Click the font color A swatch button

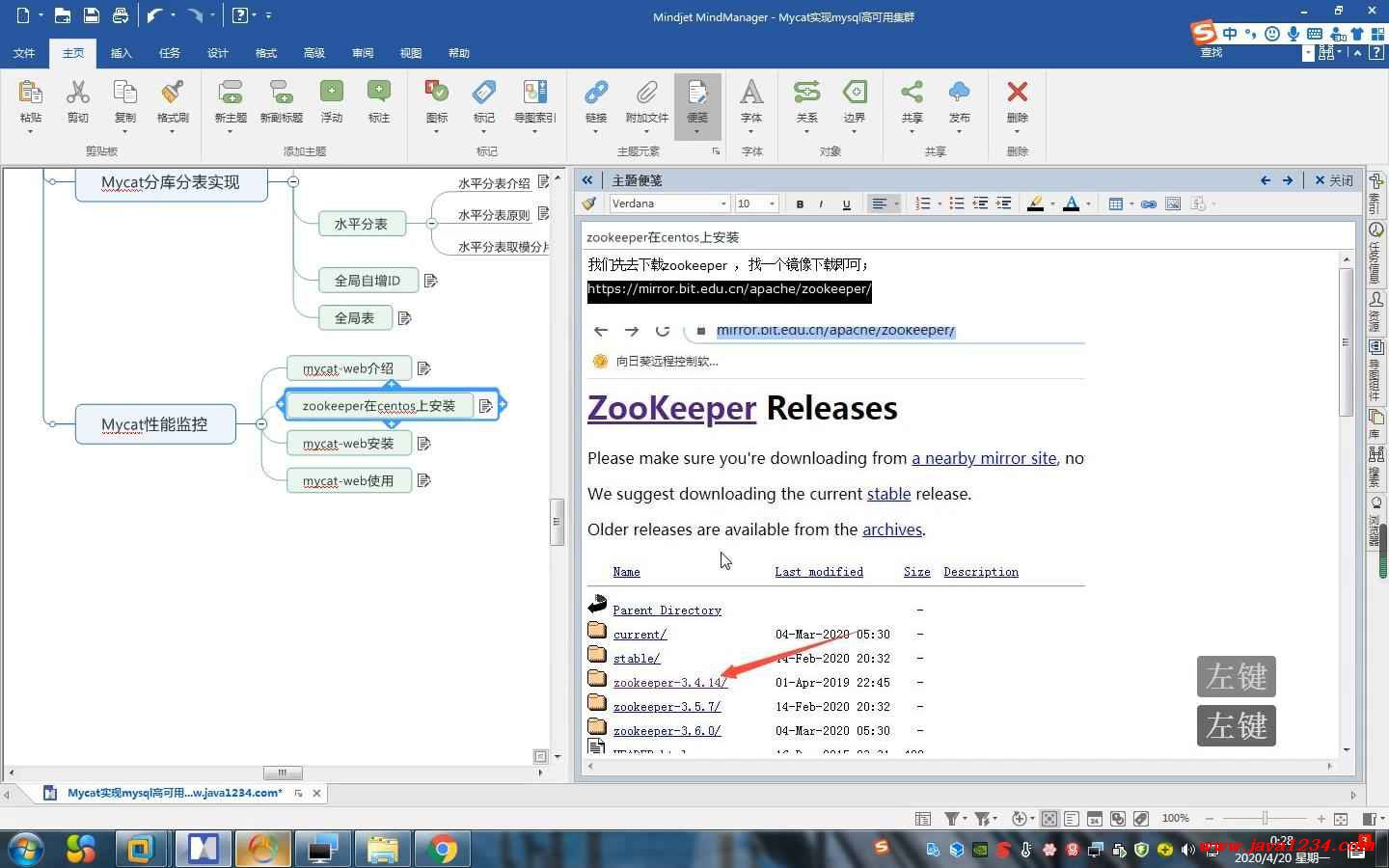pos(1071,203)
